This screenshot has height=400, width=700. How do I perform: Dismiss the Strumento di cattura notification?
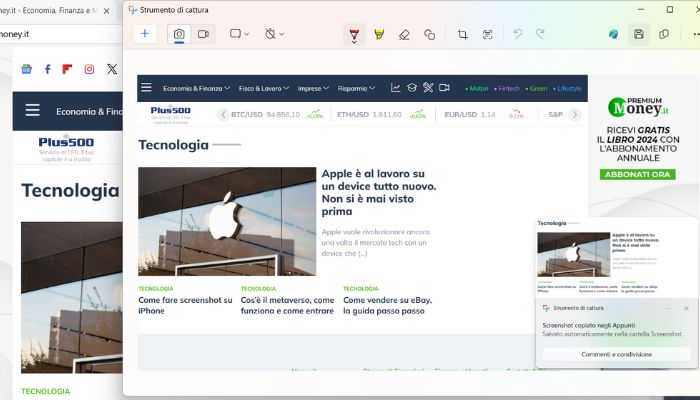tap(686, 308)
